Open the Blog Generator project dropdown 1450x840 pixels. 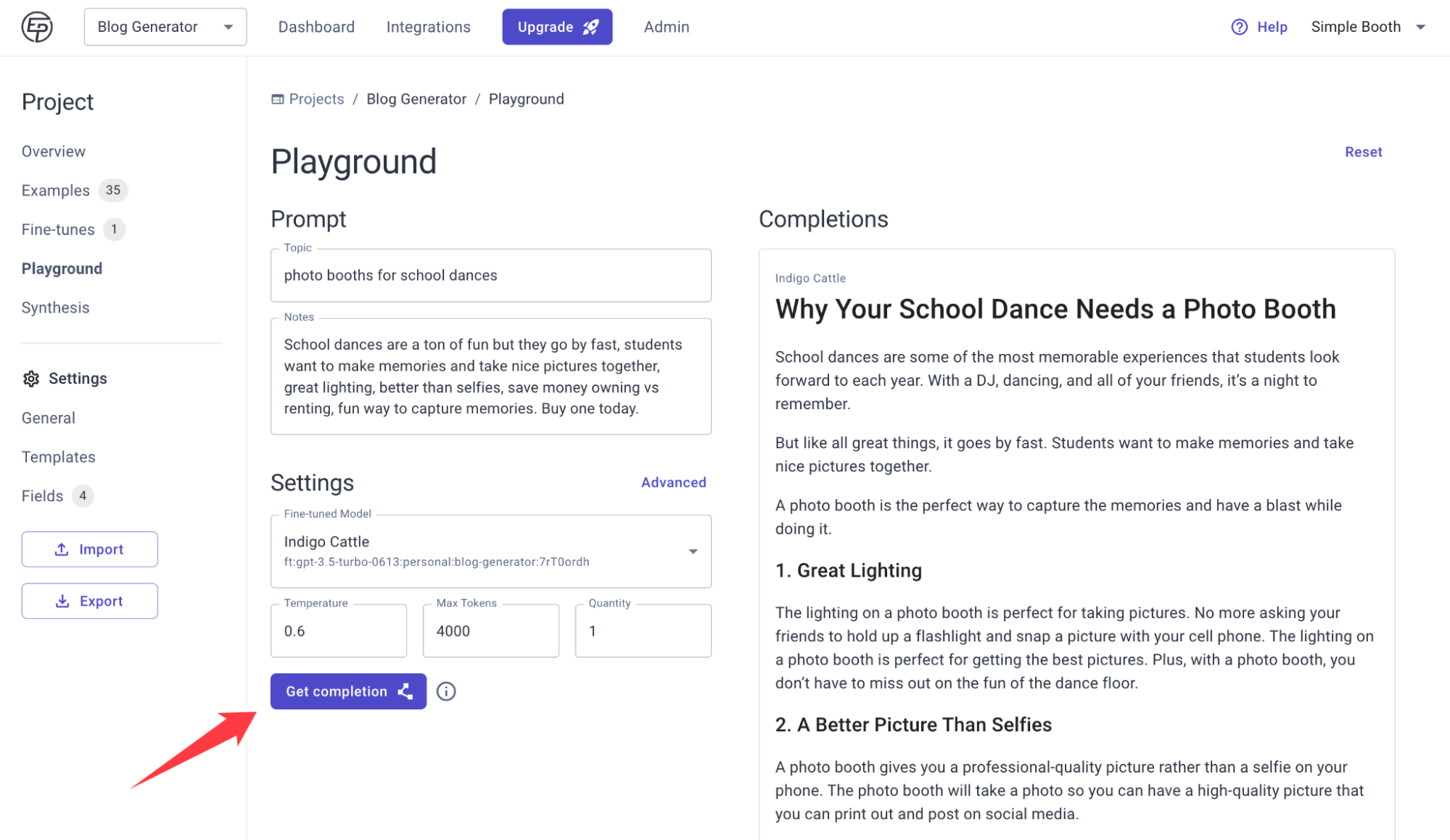[165, 27]
